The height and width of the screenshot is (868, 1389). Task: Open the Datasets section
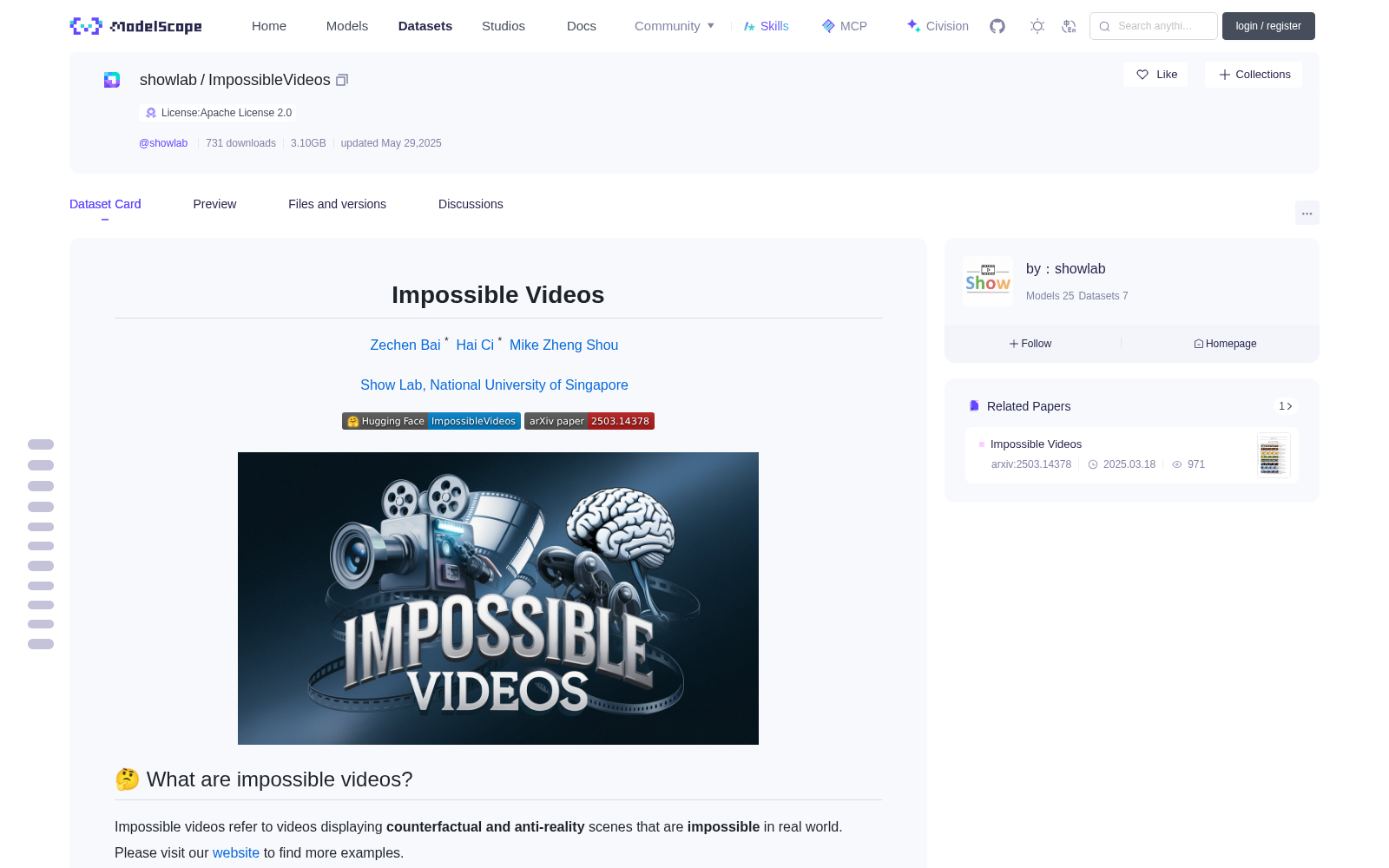425,26
